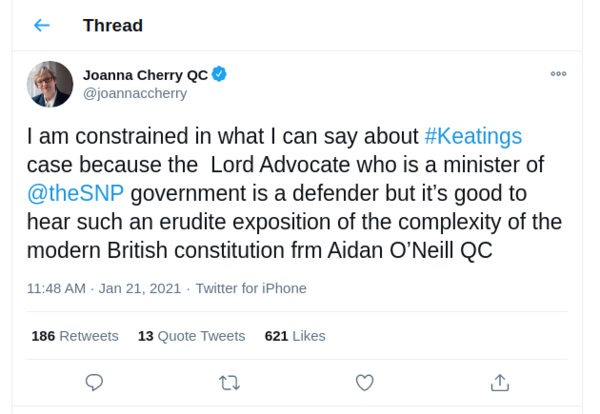The width and height of the screenshot is (600, 414).
Task: Open the @theSNP mention
Action: (75, 192)
